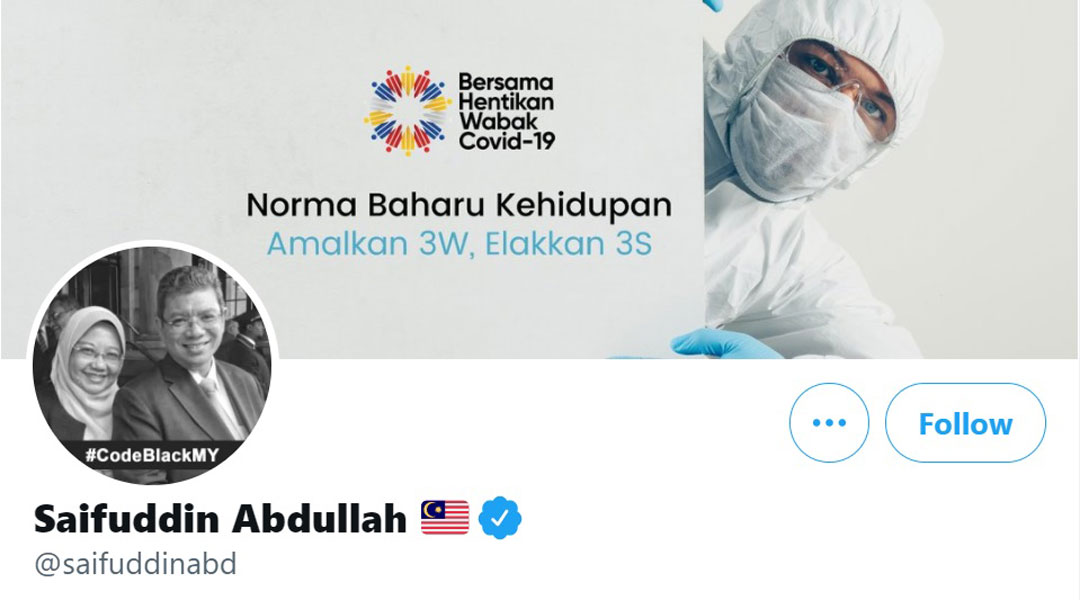Click the colorful circular Covid-19 campaign logo

click(408, 111)
